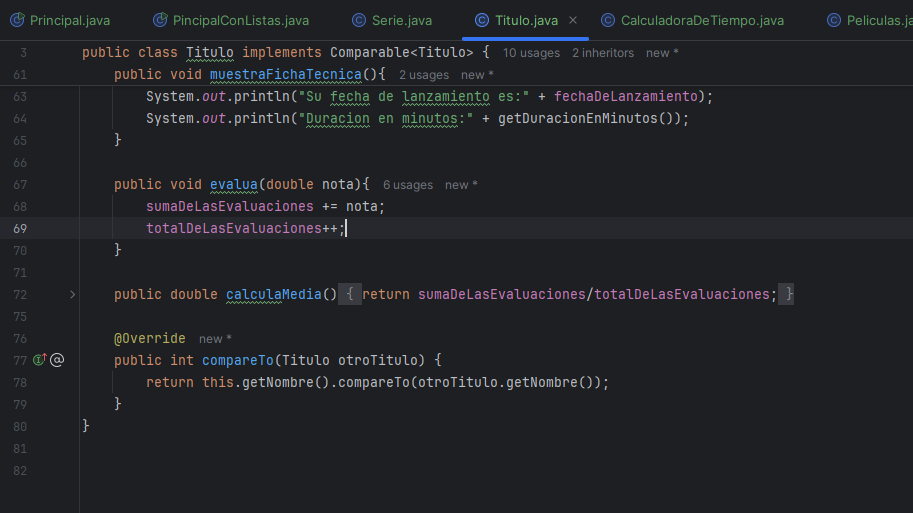
Task: Open the CalculadoraDeTiempo.java tab
Action: [x=693, y=20]
